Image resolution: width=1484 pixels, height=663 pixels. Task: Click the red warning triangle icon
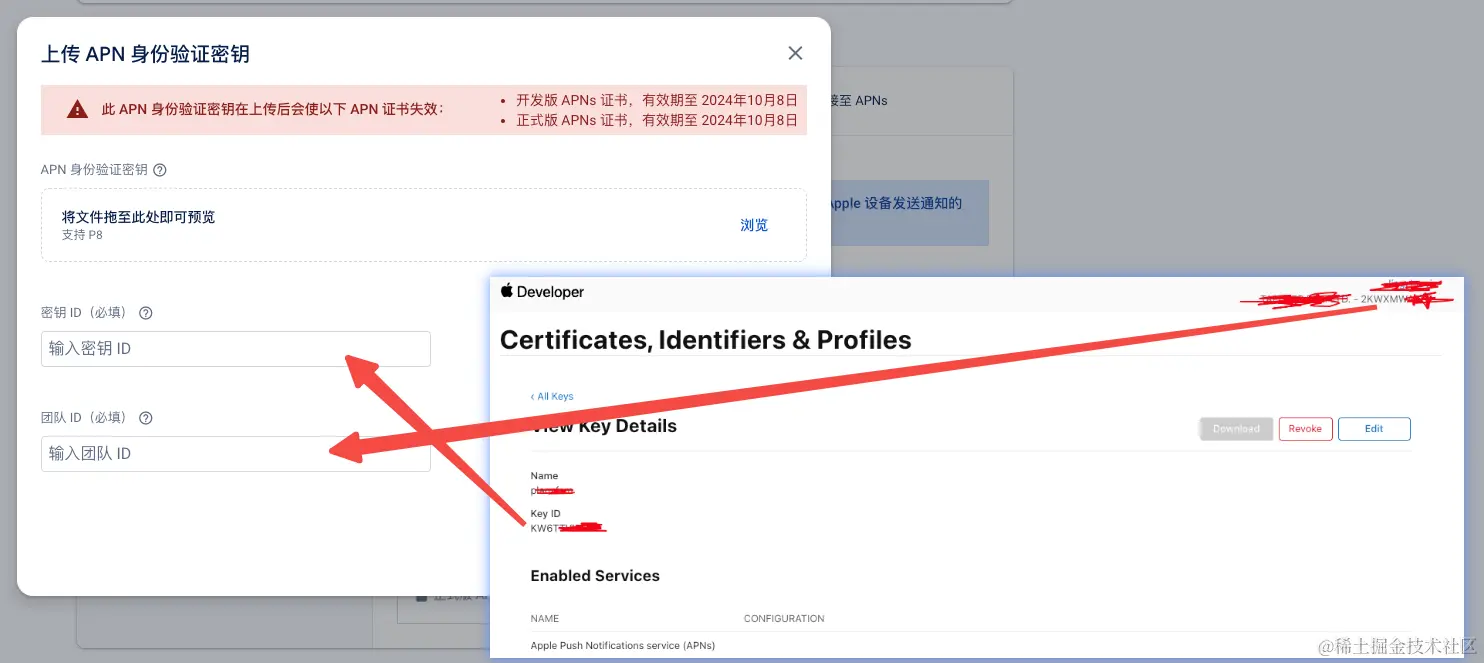tap(77, 109)
